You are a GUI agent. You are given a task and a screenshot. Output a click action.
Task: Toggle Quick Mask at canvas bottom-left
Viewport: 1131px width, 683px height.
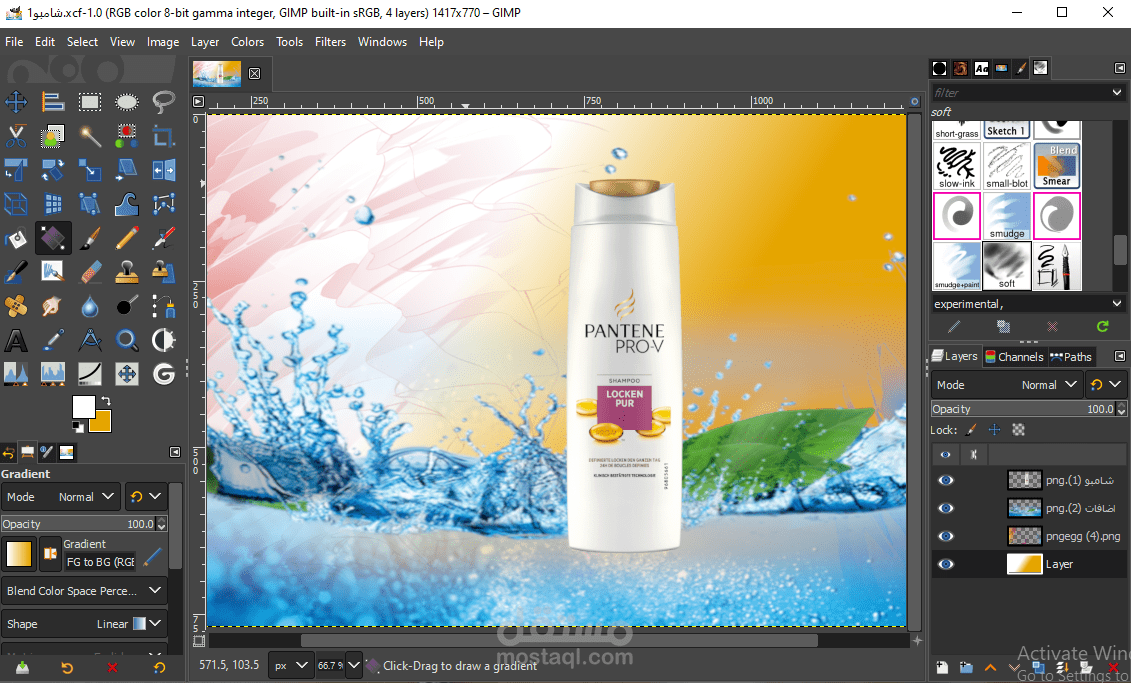199,641
